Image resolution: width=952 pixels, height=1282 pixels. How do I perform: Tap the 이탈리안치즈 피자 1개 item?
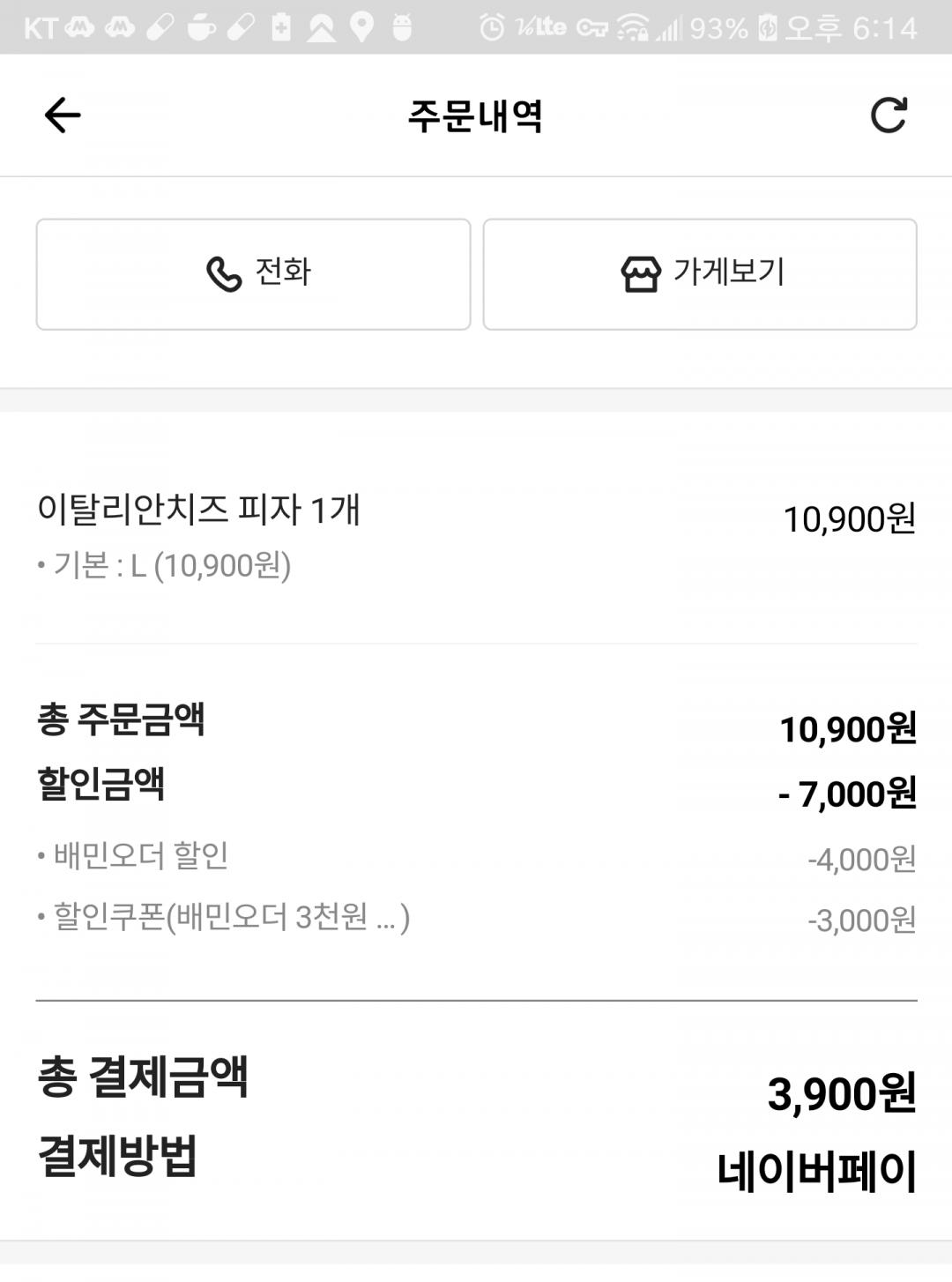(199, 510)
